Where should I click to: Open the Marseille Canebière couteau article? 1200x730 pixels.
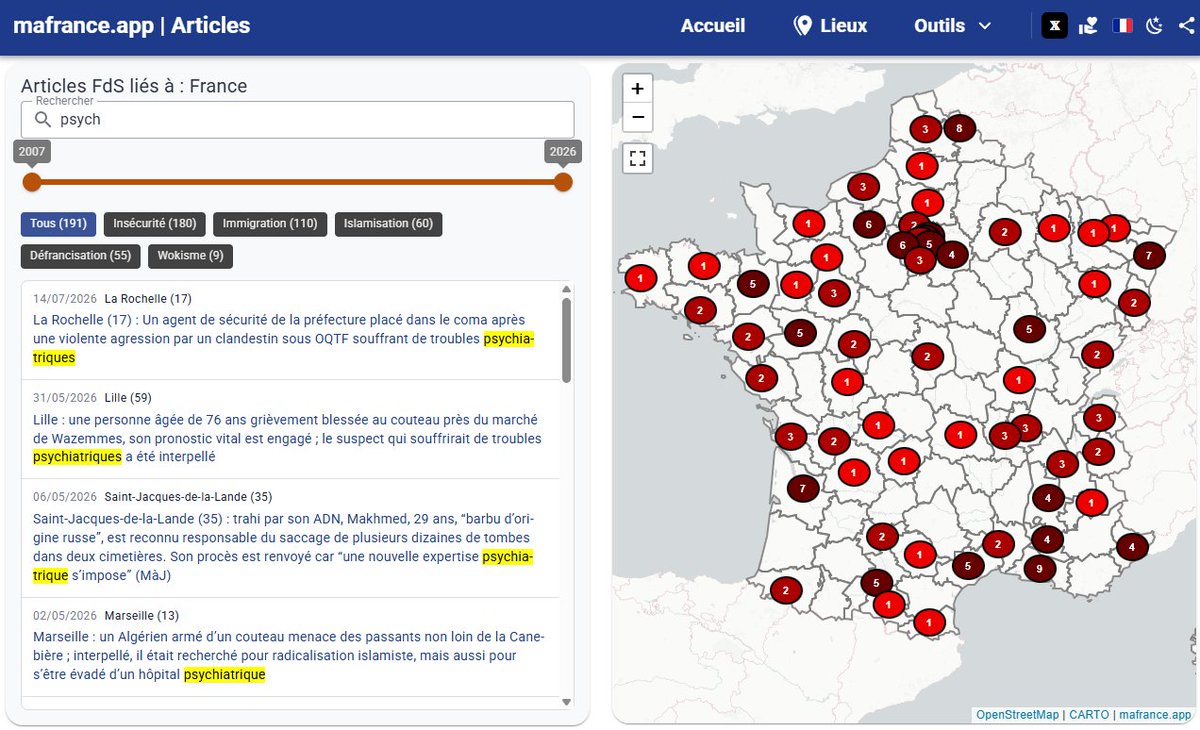point(289,656)
